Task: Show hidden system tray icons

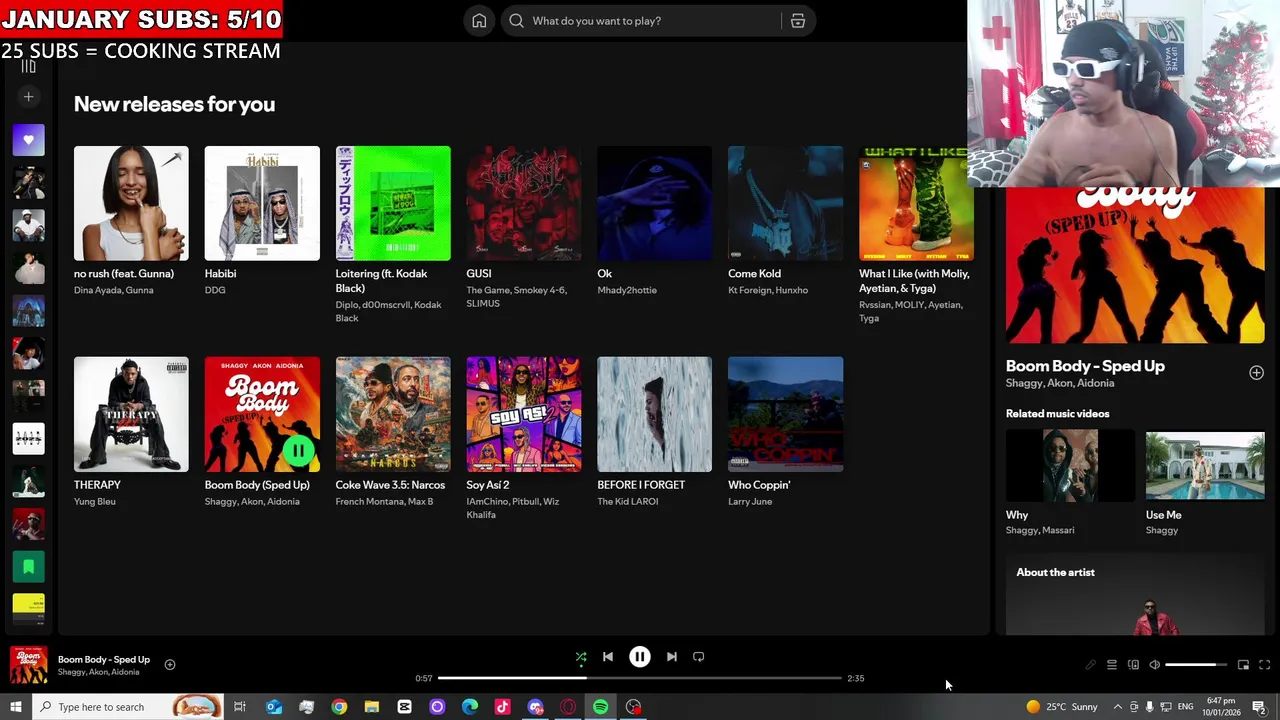Action: [1118, 707]
